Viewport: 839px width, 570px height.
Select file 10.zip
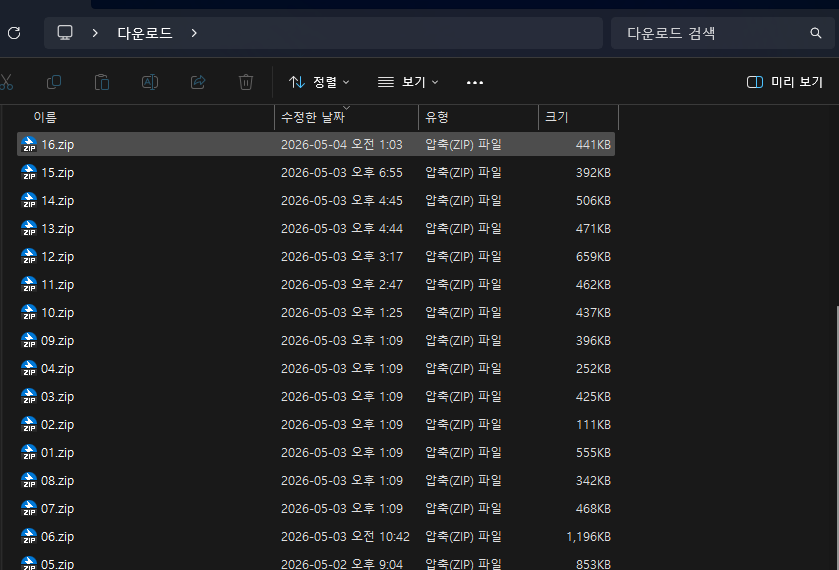point(316,313)
